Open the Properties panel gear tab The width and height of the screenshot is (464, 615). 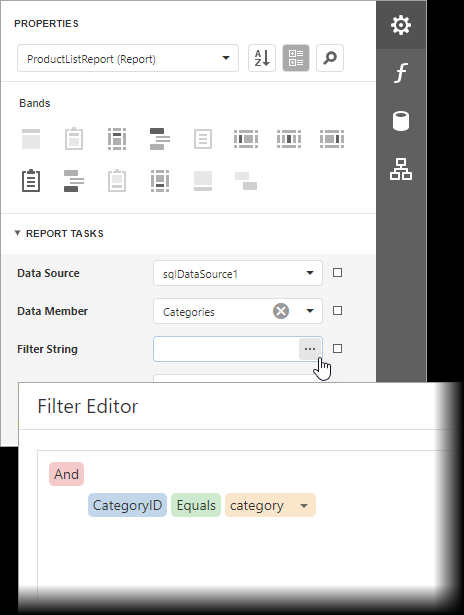pyautogui.click(x=401, y=25)
